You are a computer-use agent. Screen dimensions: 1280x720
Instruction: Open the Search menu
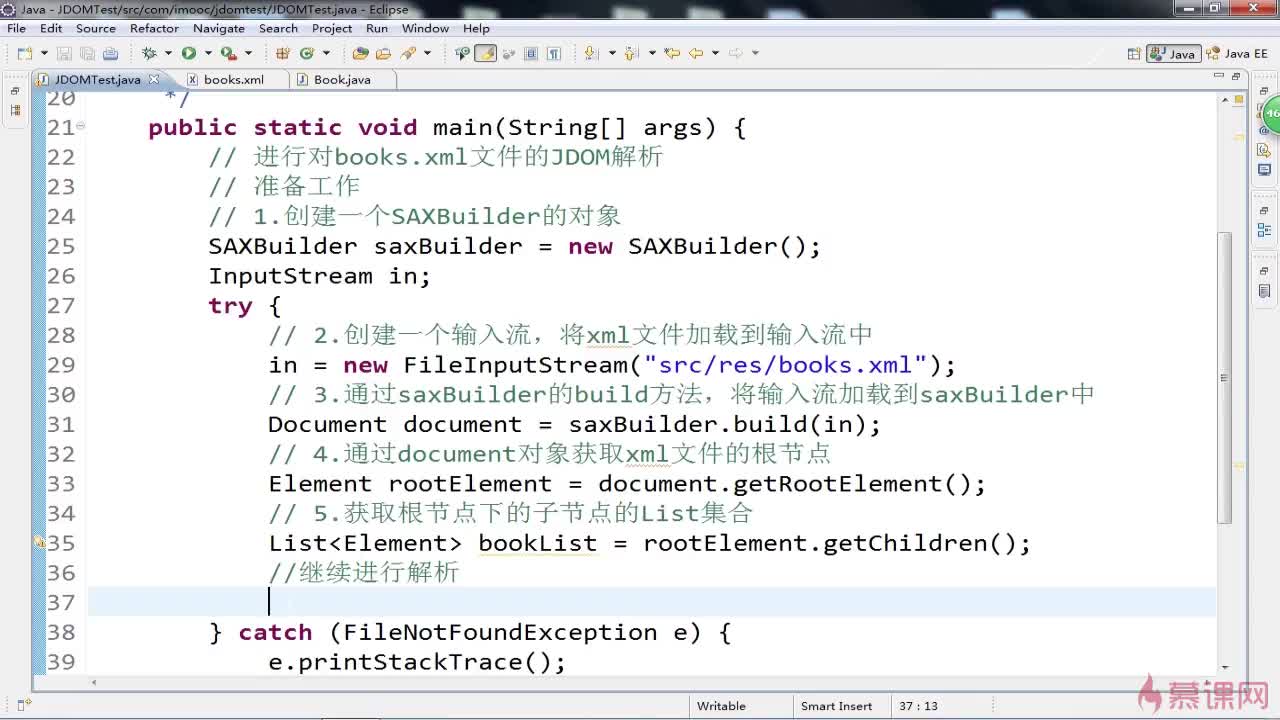[278, 28]
